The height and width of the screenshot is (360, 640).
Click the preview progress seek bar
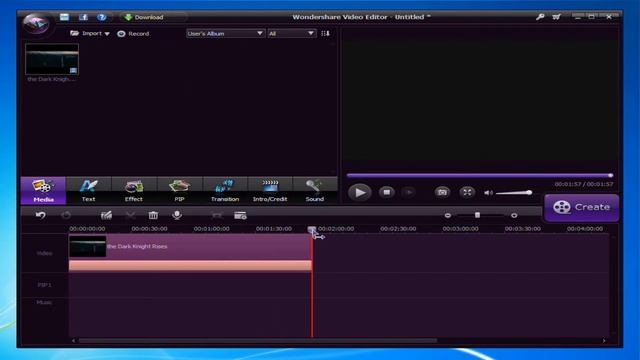[x=480, y=176]
